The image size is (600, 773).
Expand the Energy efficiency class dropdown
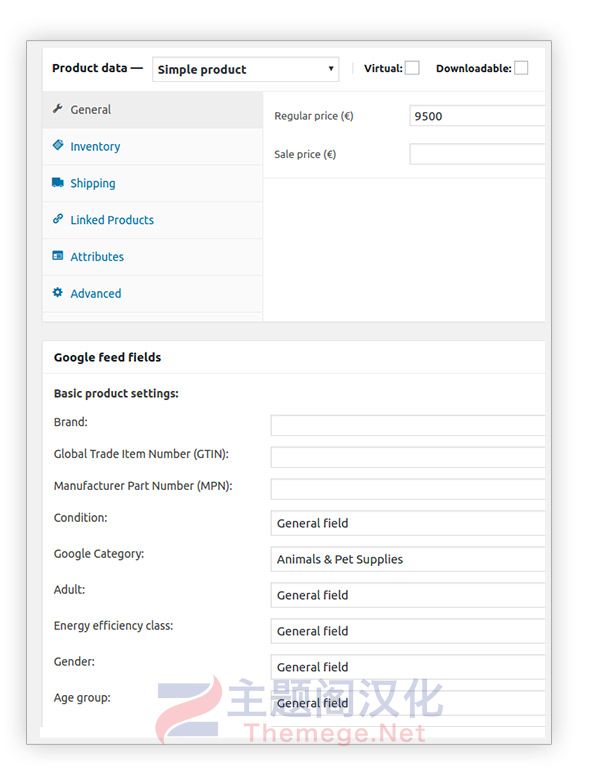(x=408, y=631)
